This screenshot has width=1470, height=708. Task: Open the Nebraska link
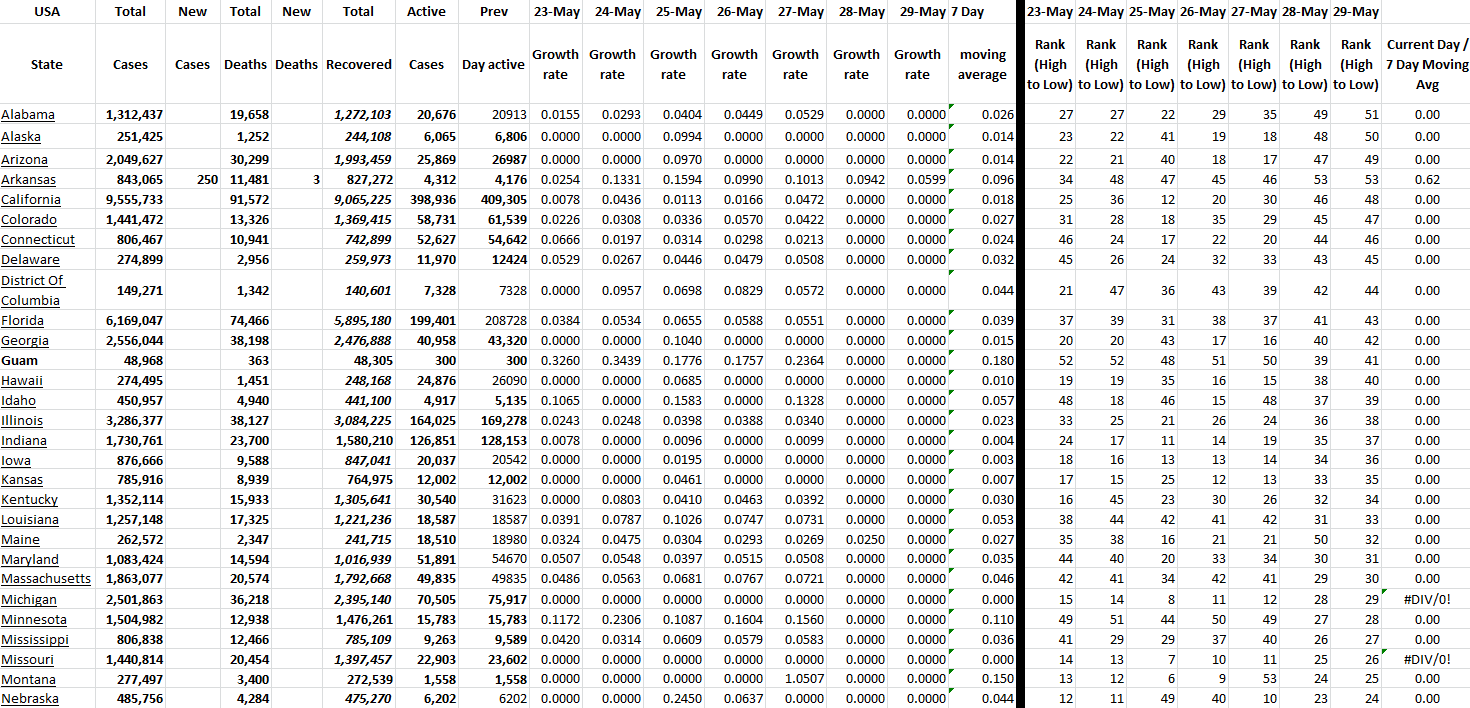tap(30, 699)
